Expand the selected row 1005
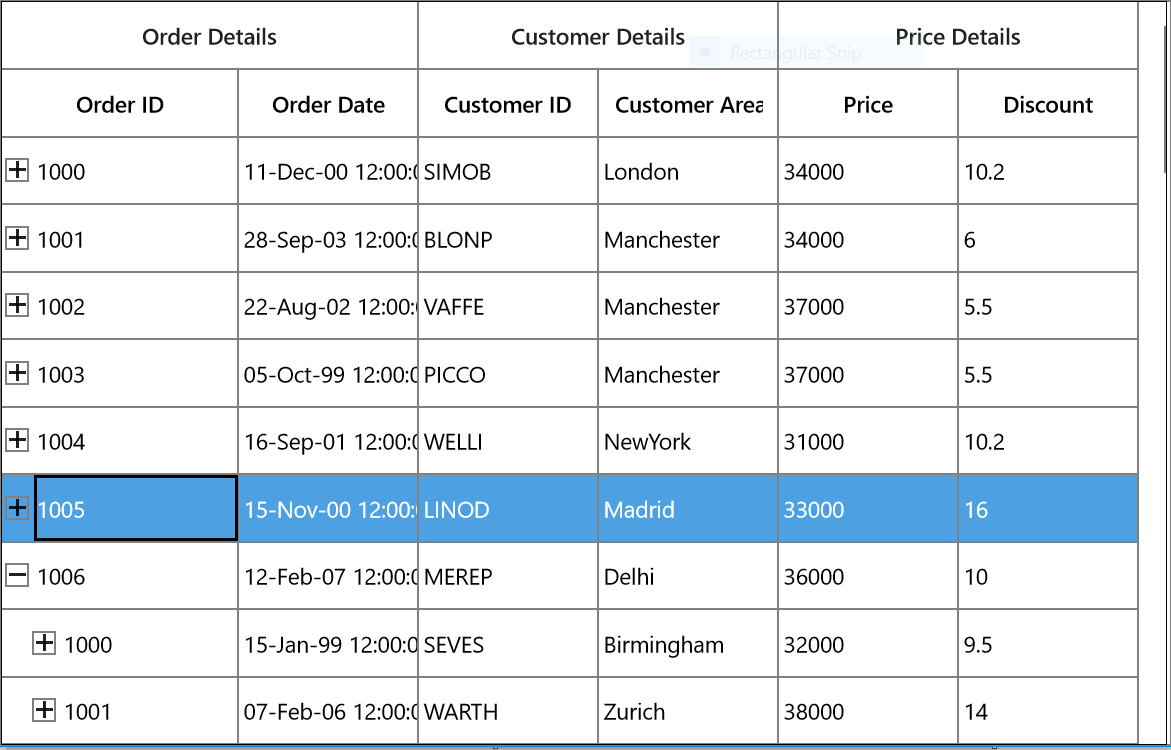 [x=17, y=508]
